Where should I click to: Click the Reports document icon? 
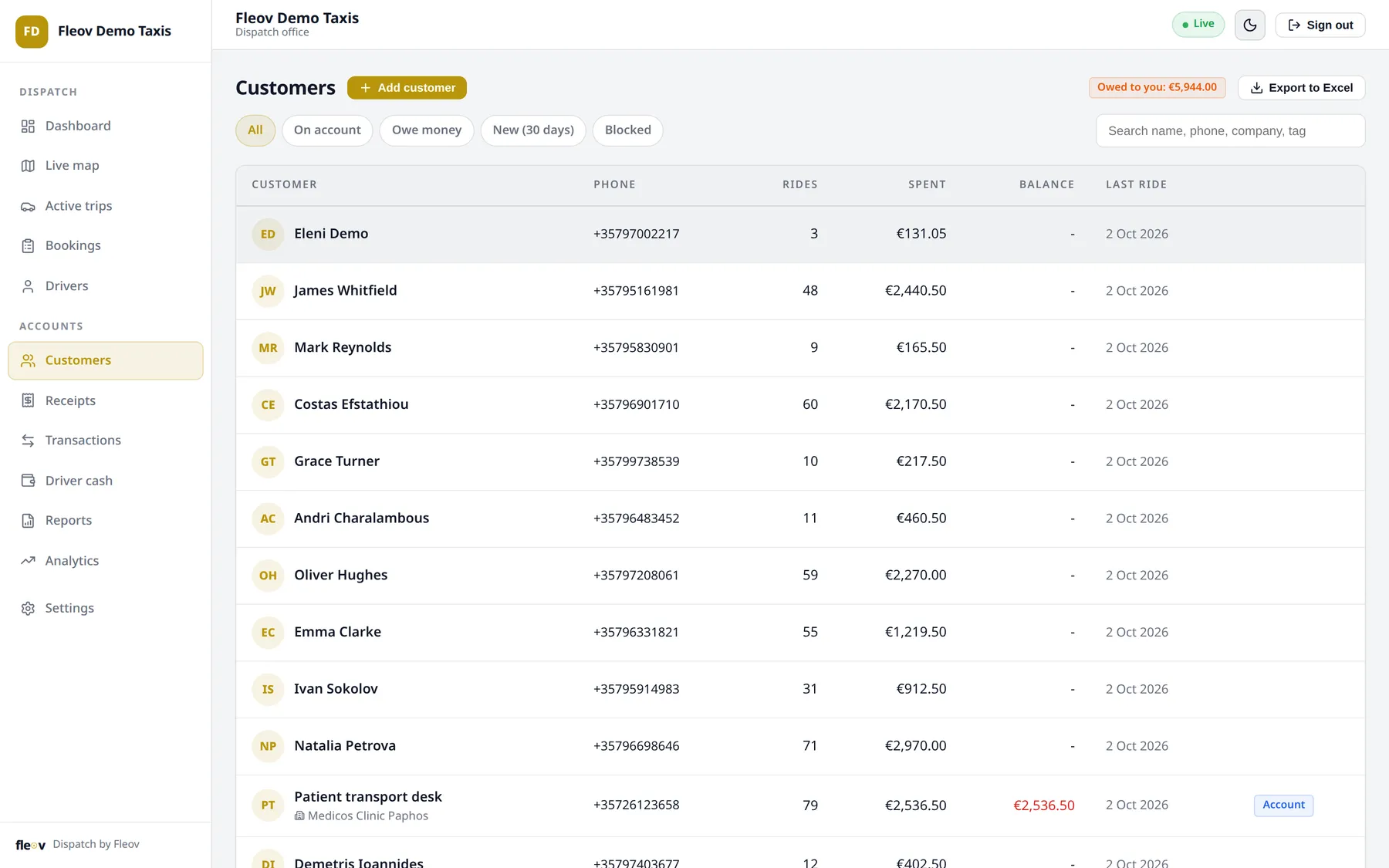[x=28, y=521]
